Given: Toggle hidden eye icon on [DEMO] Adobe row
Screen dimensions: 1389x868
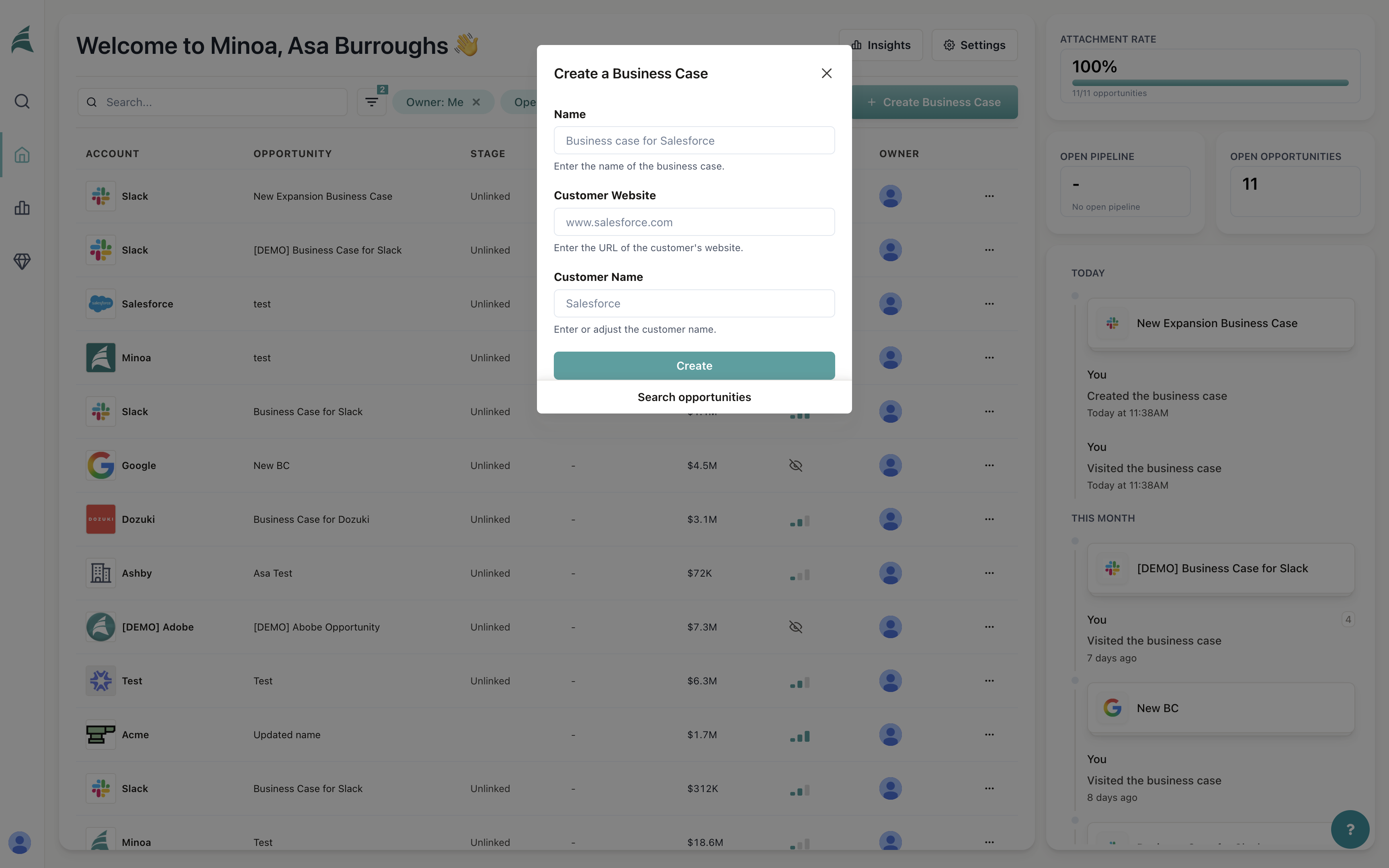Looking at the screenshot, I should 795,627.
